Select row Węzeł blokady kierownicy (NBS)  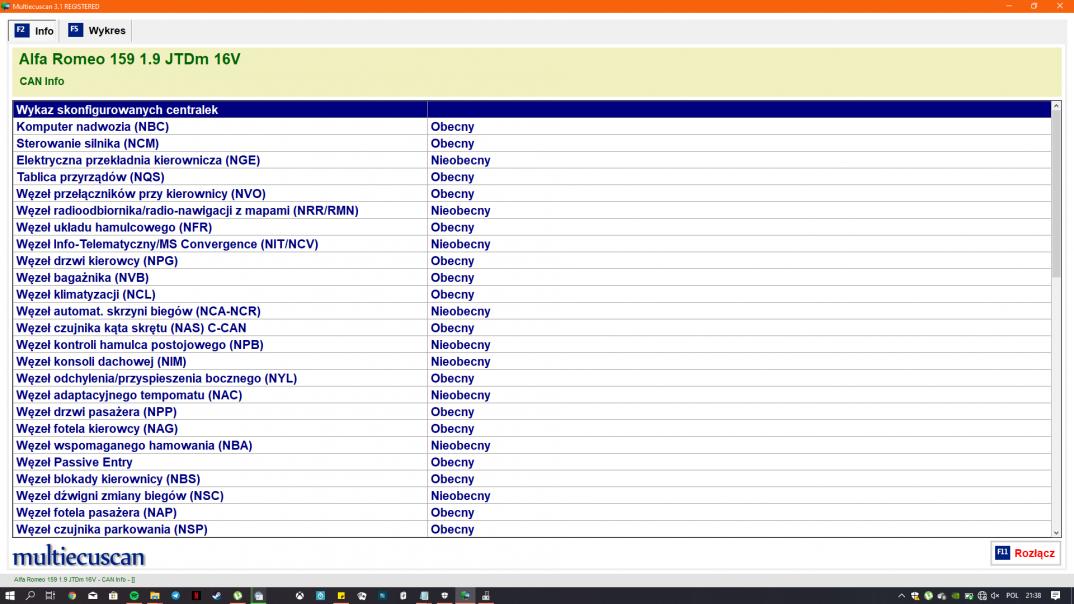(532, 479)
